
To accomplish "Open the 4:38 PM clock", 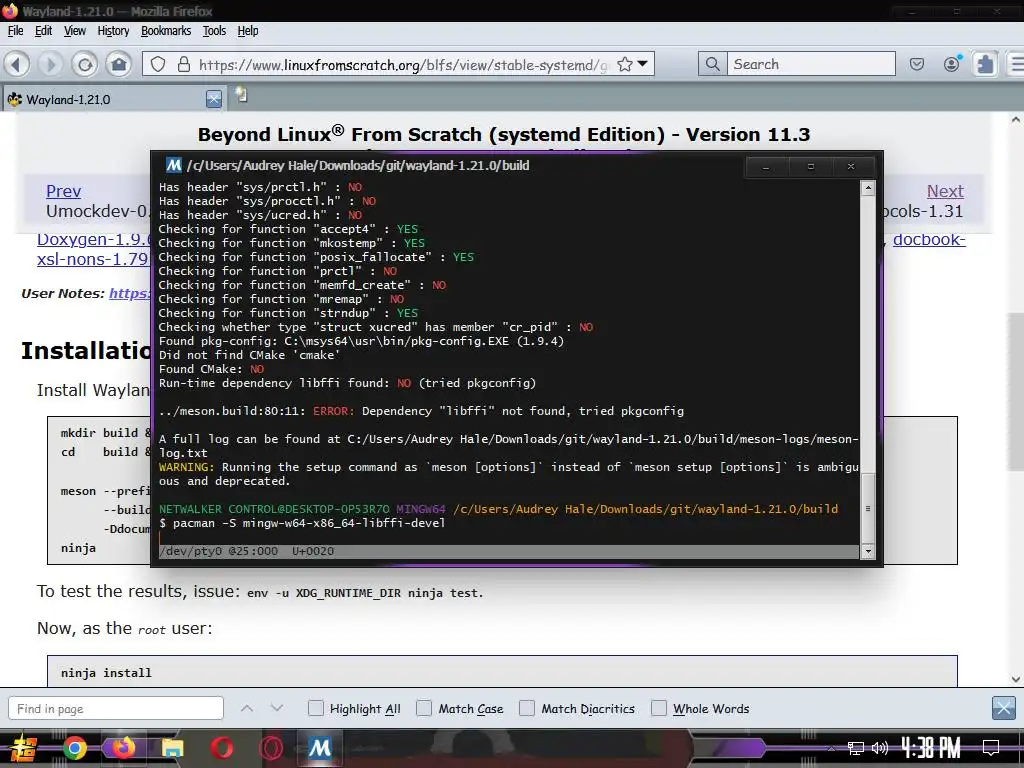I will pyautogui.click(x=931, y=747).
